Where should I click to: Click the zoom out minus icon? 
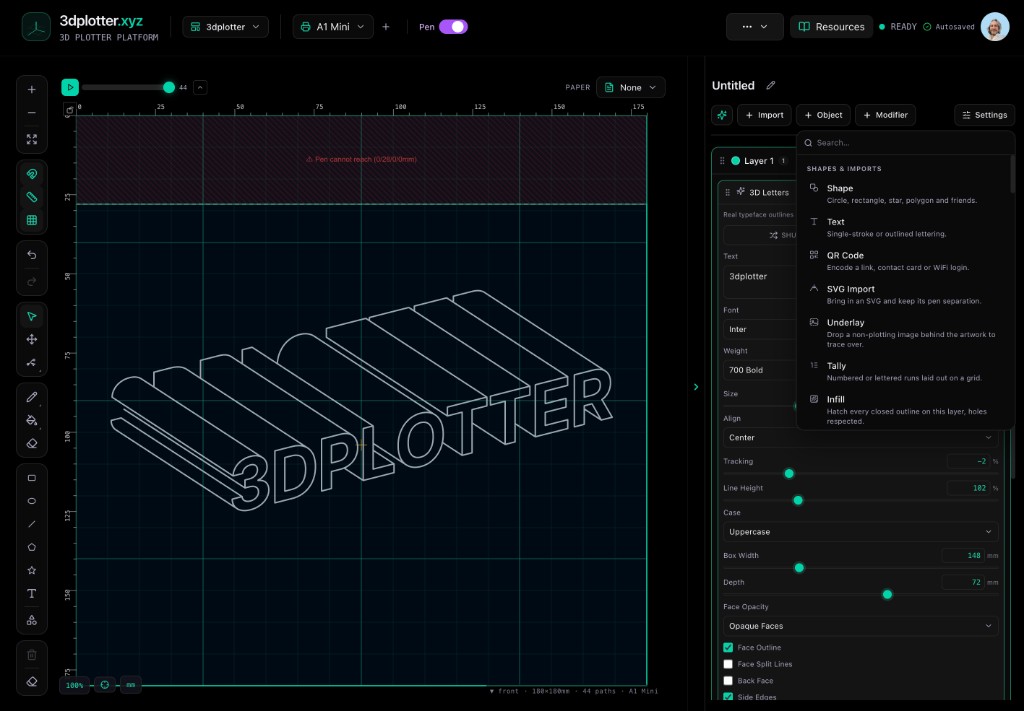click(31, 113)
